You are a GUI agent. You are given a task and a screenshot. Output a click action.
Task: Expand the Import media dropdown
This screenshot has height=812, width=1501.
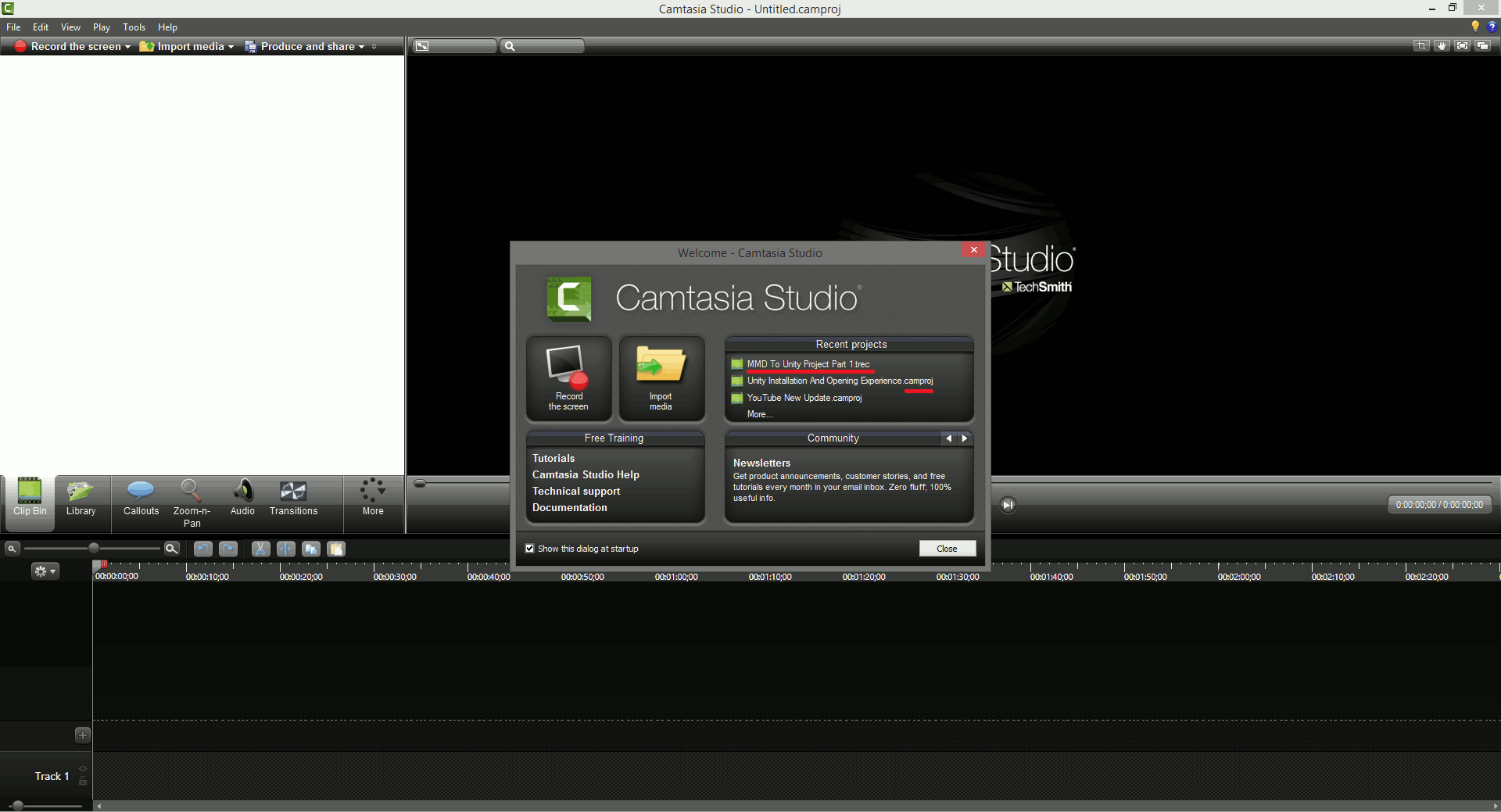tap(231, 47)
